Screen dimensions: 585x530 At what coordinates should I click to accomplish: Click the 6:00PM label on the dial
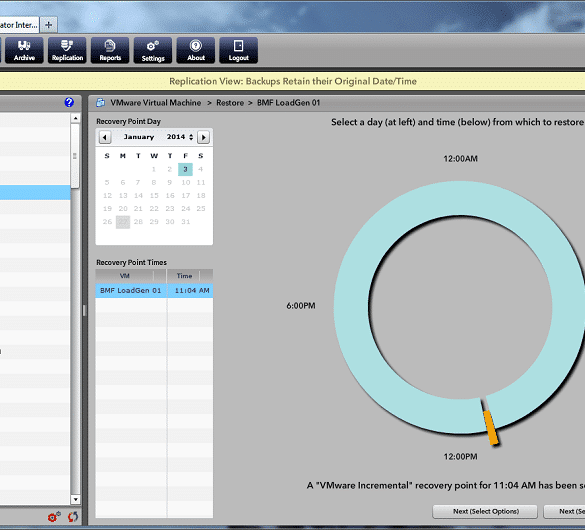(301, 306)
